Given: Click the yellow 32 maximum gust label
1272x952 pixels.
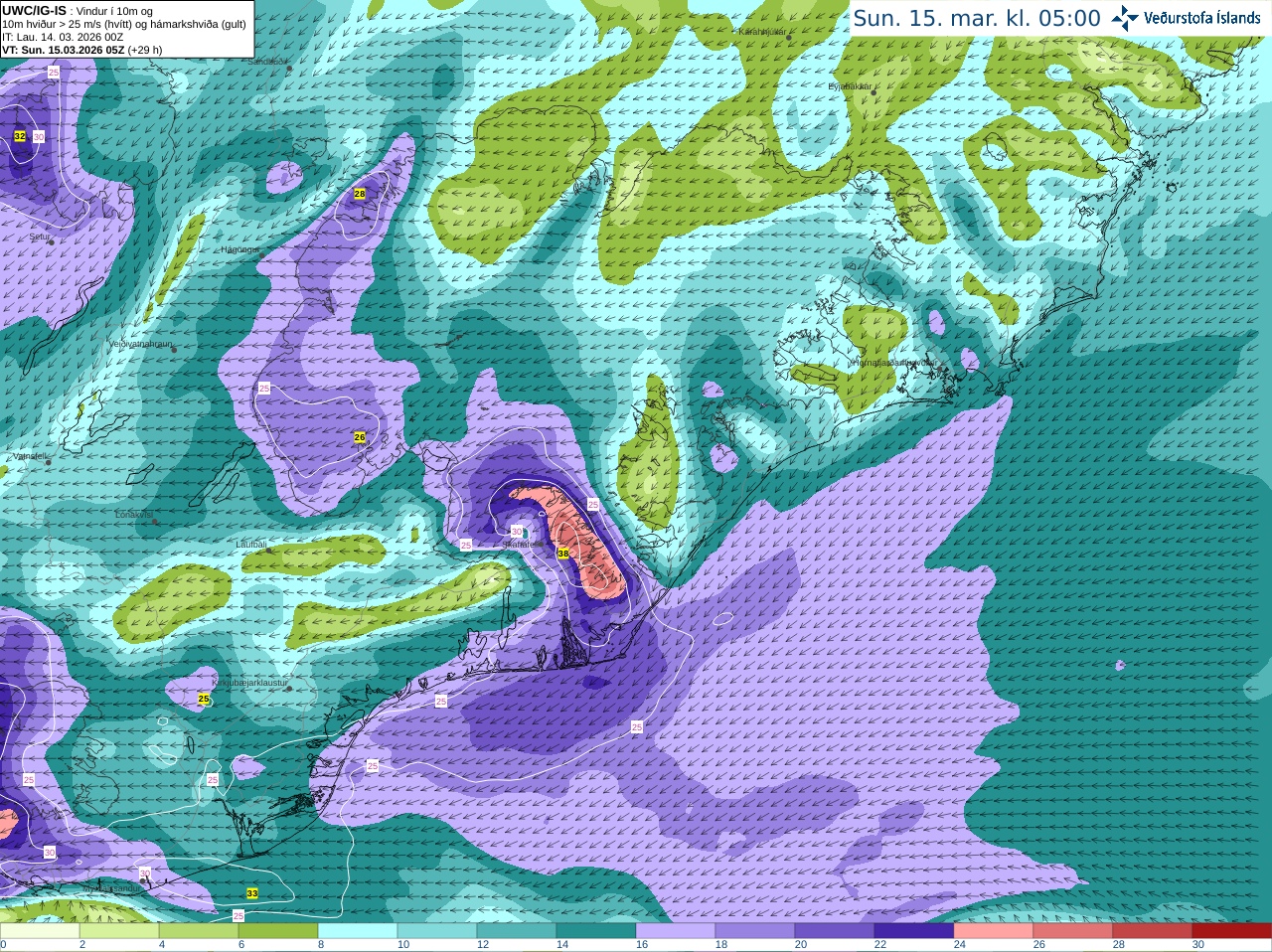Looking at the screenshot, I should (x=20, y=136).
